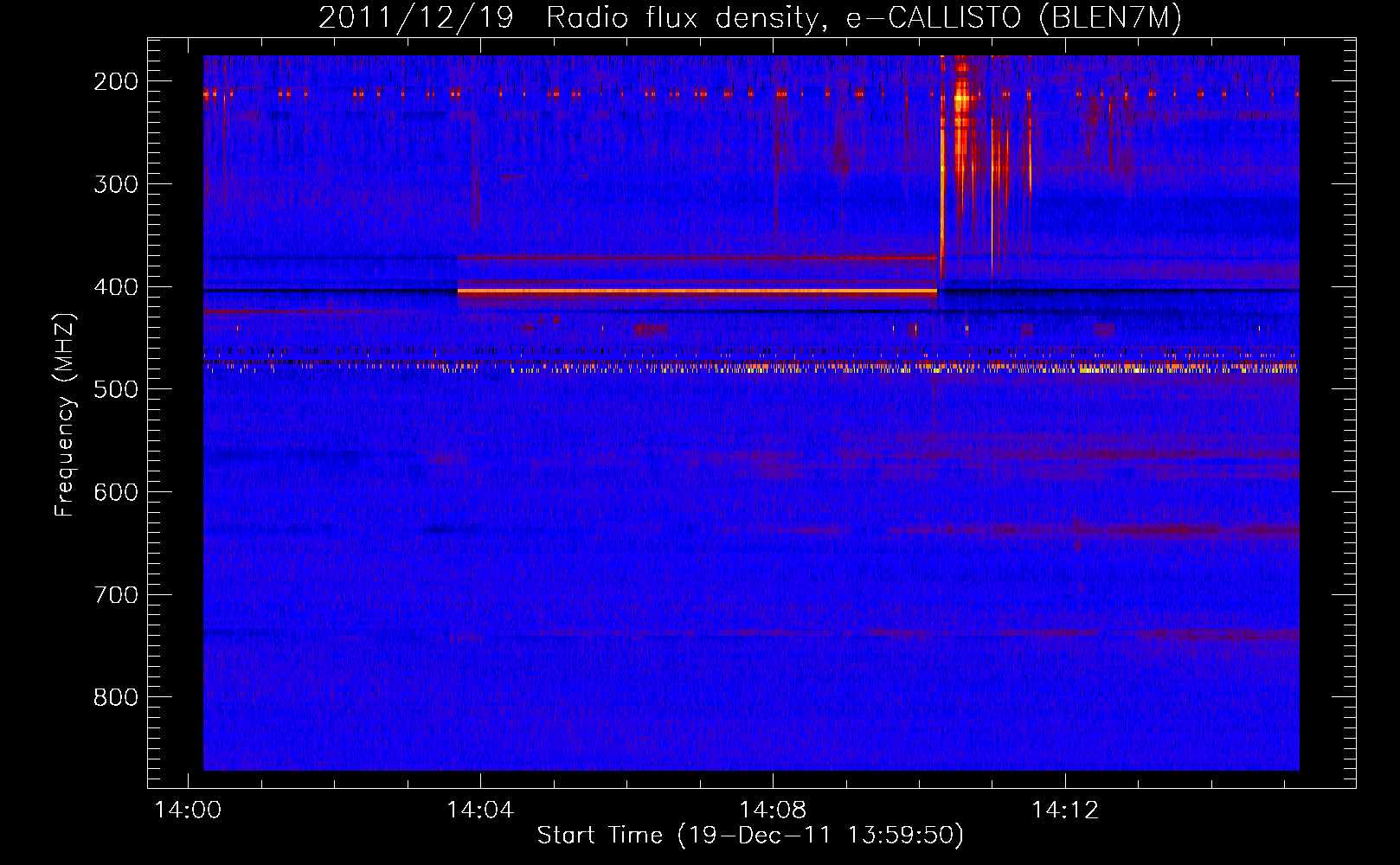
Task: Click the 'Frequency (MHZ)' axis label
Action: 65,415
